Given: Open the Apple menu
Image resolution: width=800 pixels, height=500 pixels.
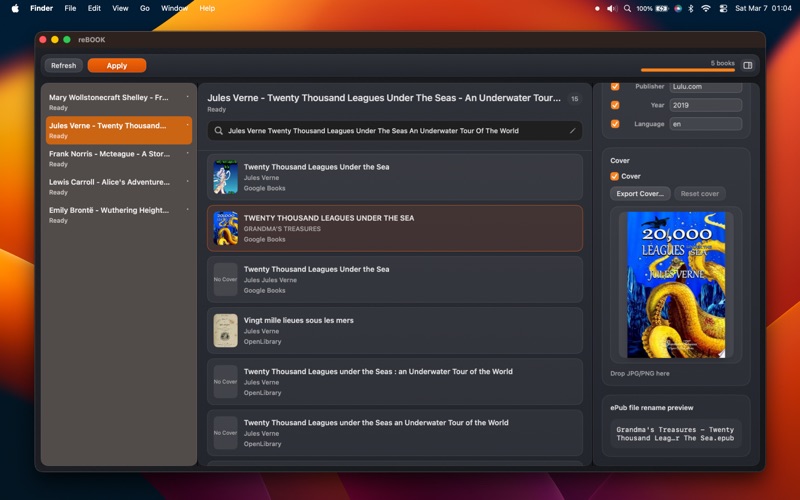Looking at the screenshot, I should (x=15, y=8).
